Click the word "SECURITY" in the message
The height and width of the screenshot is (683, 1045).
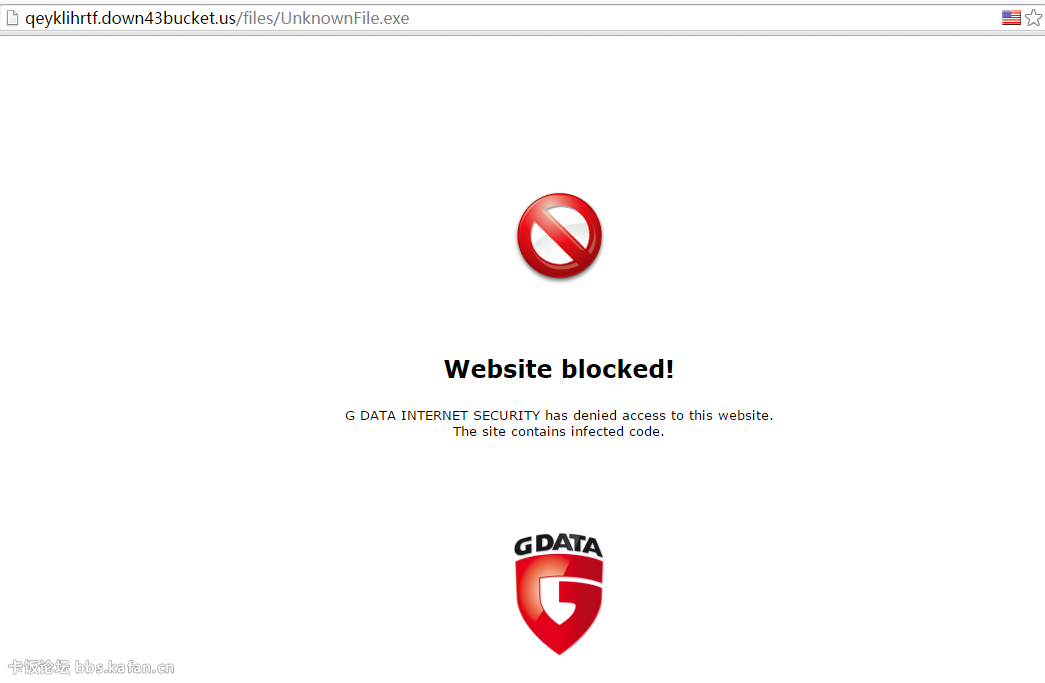click(x=507, y=415)
